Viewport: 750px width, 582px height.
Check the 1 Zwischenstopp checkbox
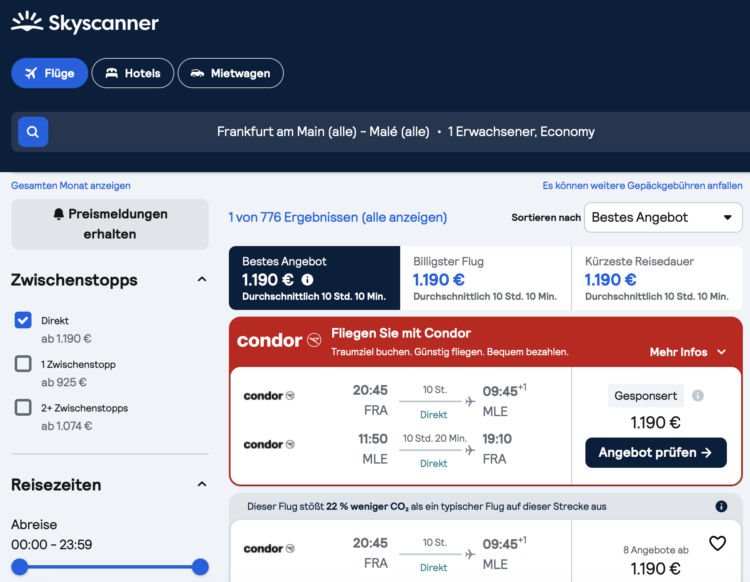pyautogui.click(x=23, y=364)
